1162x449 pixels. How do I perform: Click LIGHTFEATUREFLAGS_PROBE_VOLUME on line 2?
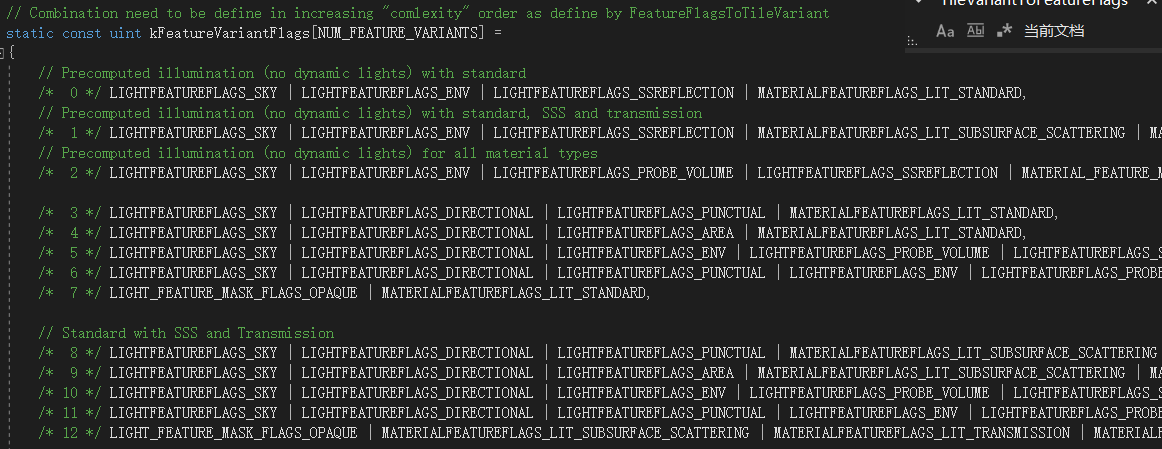pyautogui.click(x=614, y=173)
